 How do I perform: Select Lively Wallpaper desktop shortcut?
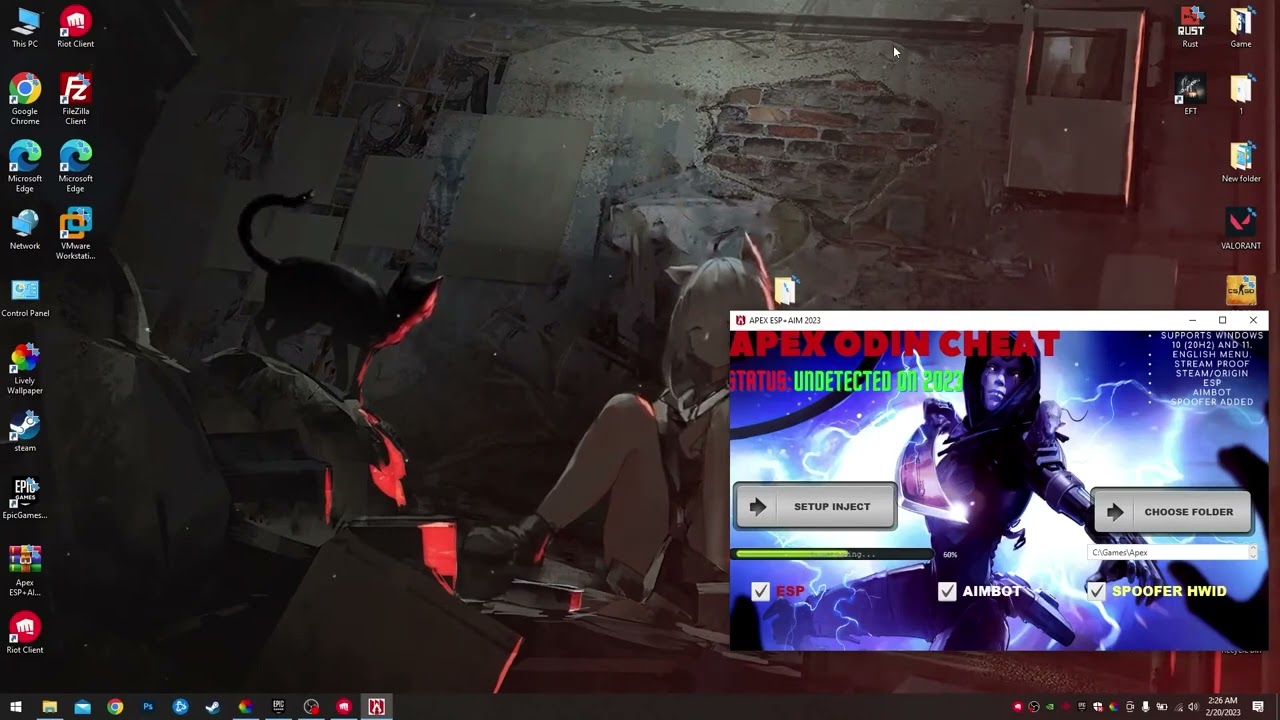pyautogui.click(x=25, y=370)
